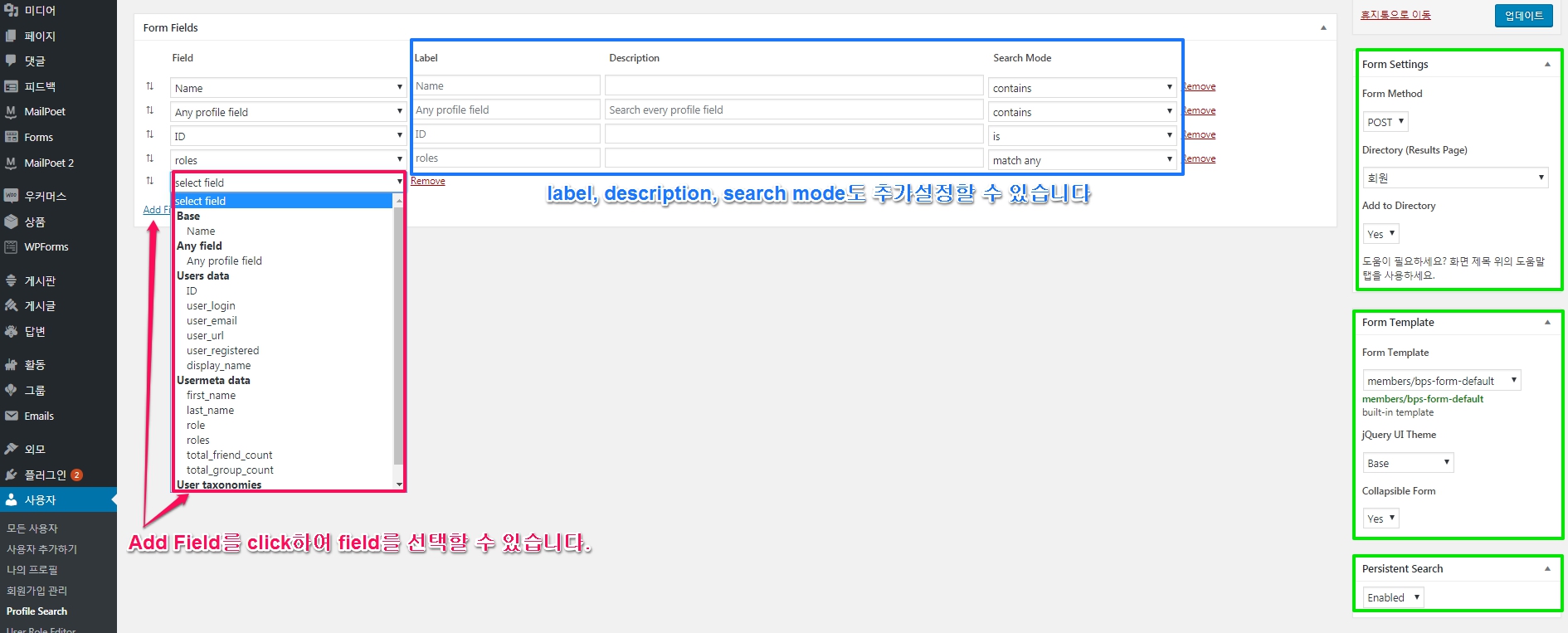
Task: Select display_name from the field list
Action: (218, 365)
